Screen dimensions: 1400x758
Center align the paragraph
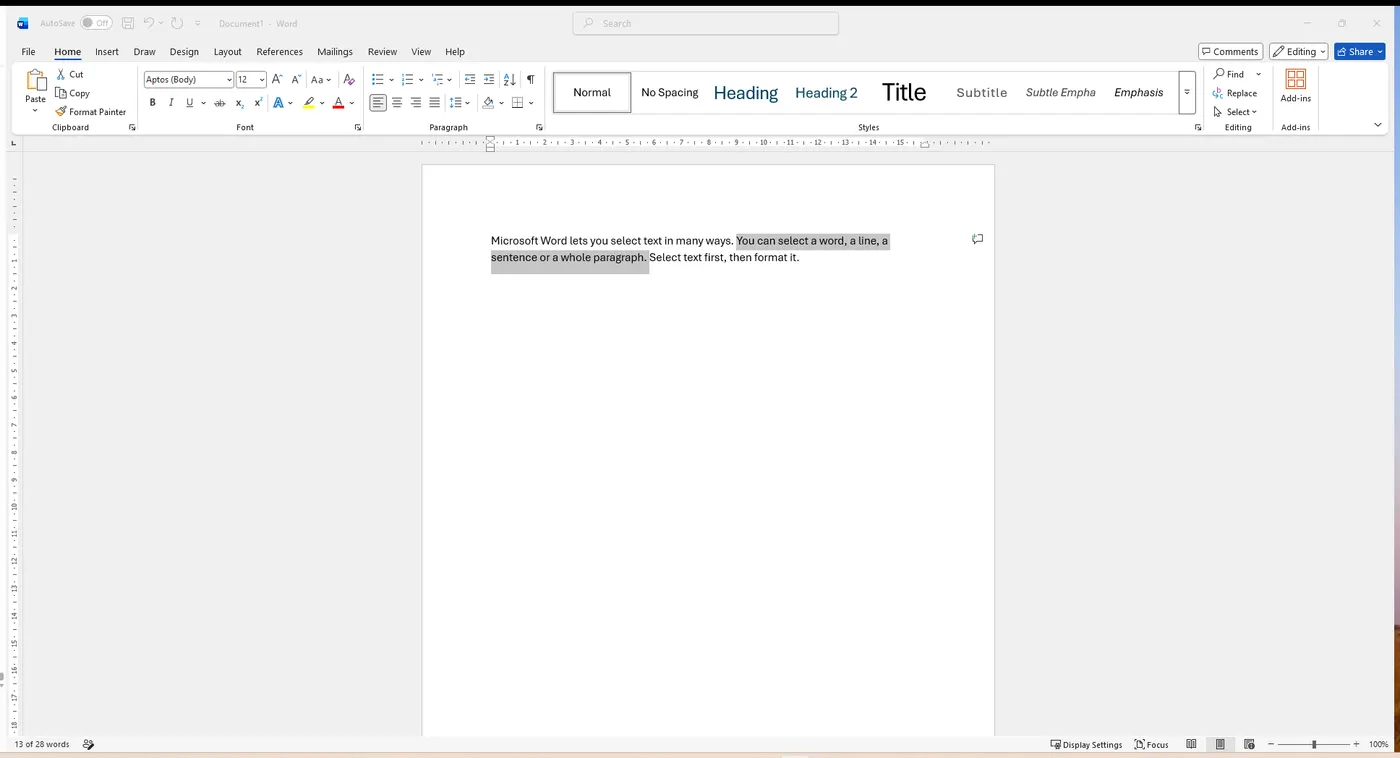tap(397, 103)
